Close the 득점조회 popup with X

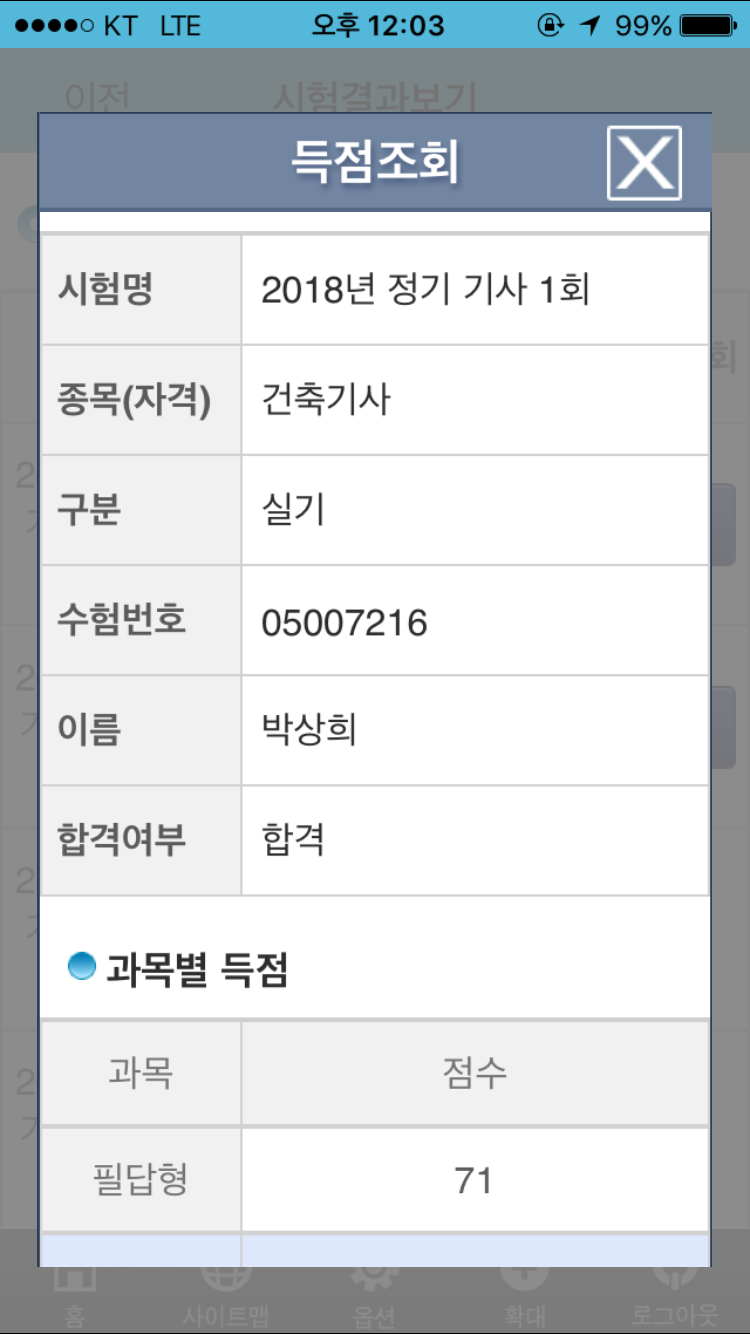(644, 162)
